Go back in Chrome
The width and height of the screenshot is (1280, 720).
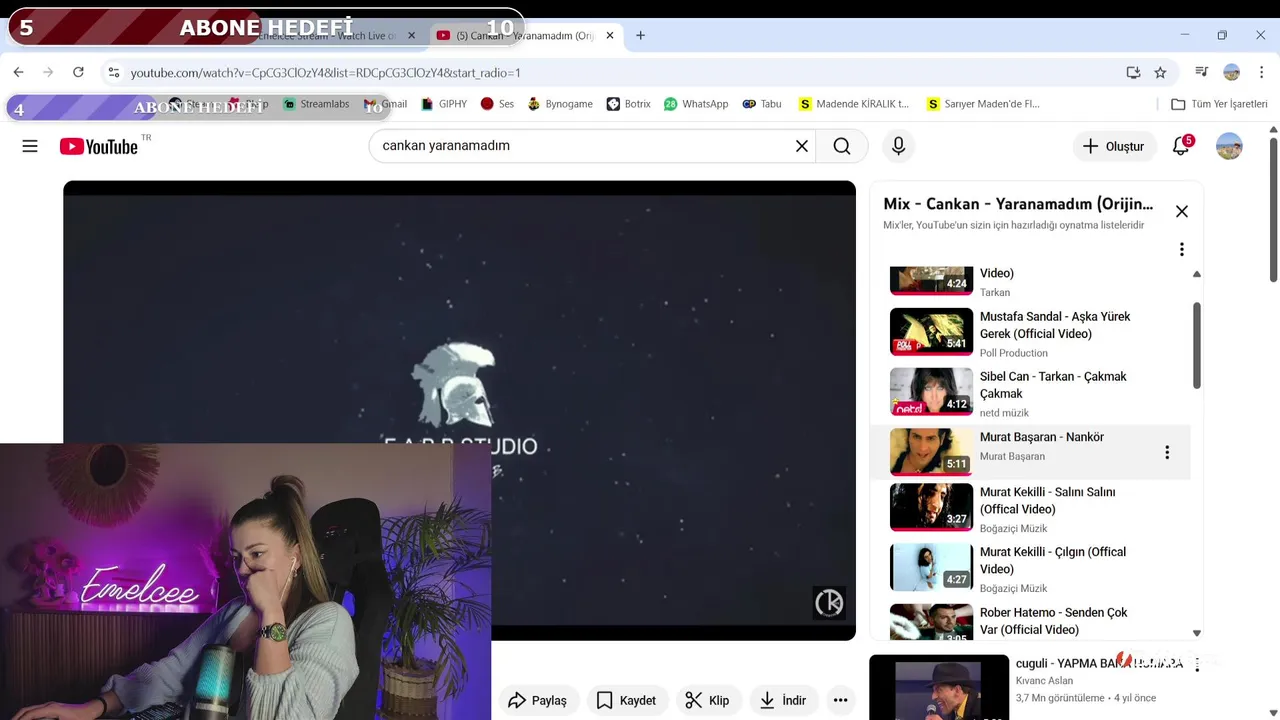(x=18, y=72)
